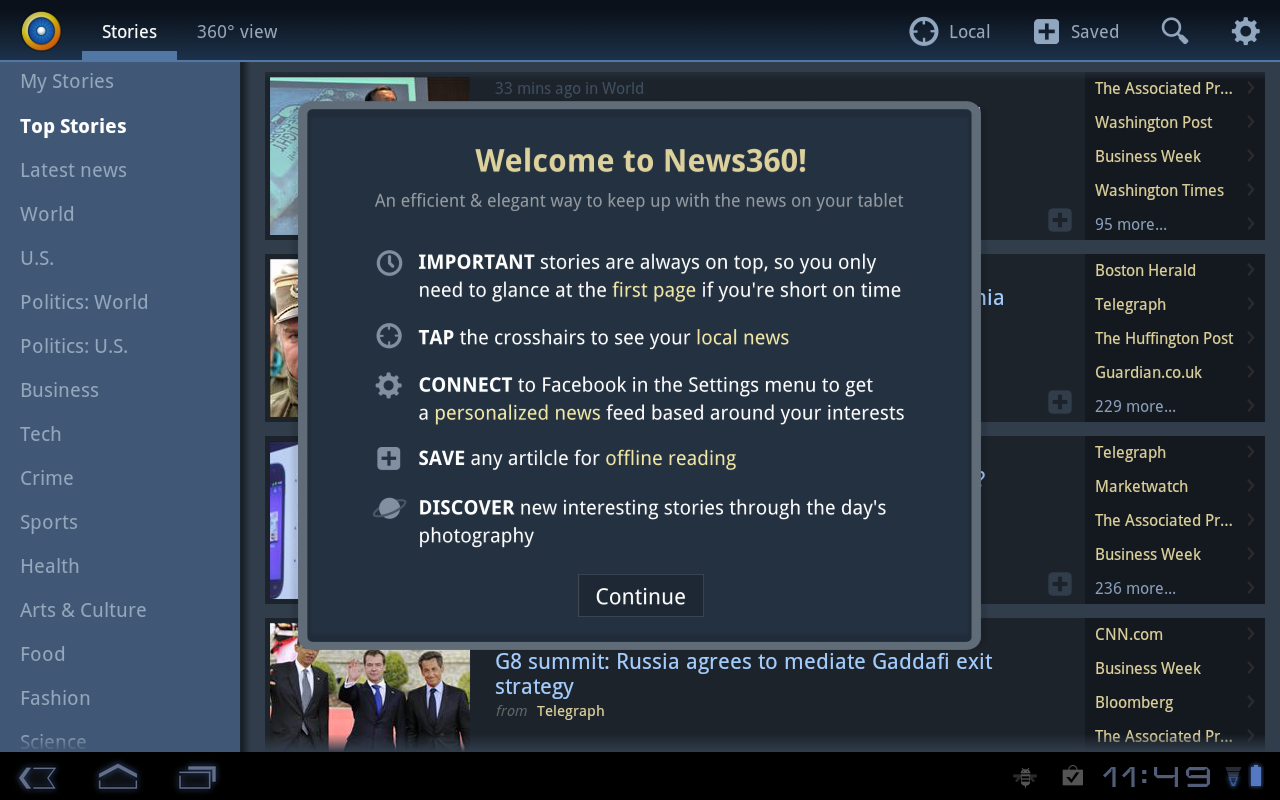Select the Business category in sidebar
1280x800 pixels.
pyautogui.click(x=60, y=390)
